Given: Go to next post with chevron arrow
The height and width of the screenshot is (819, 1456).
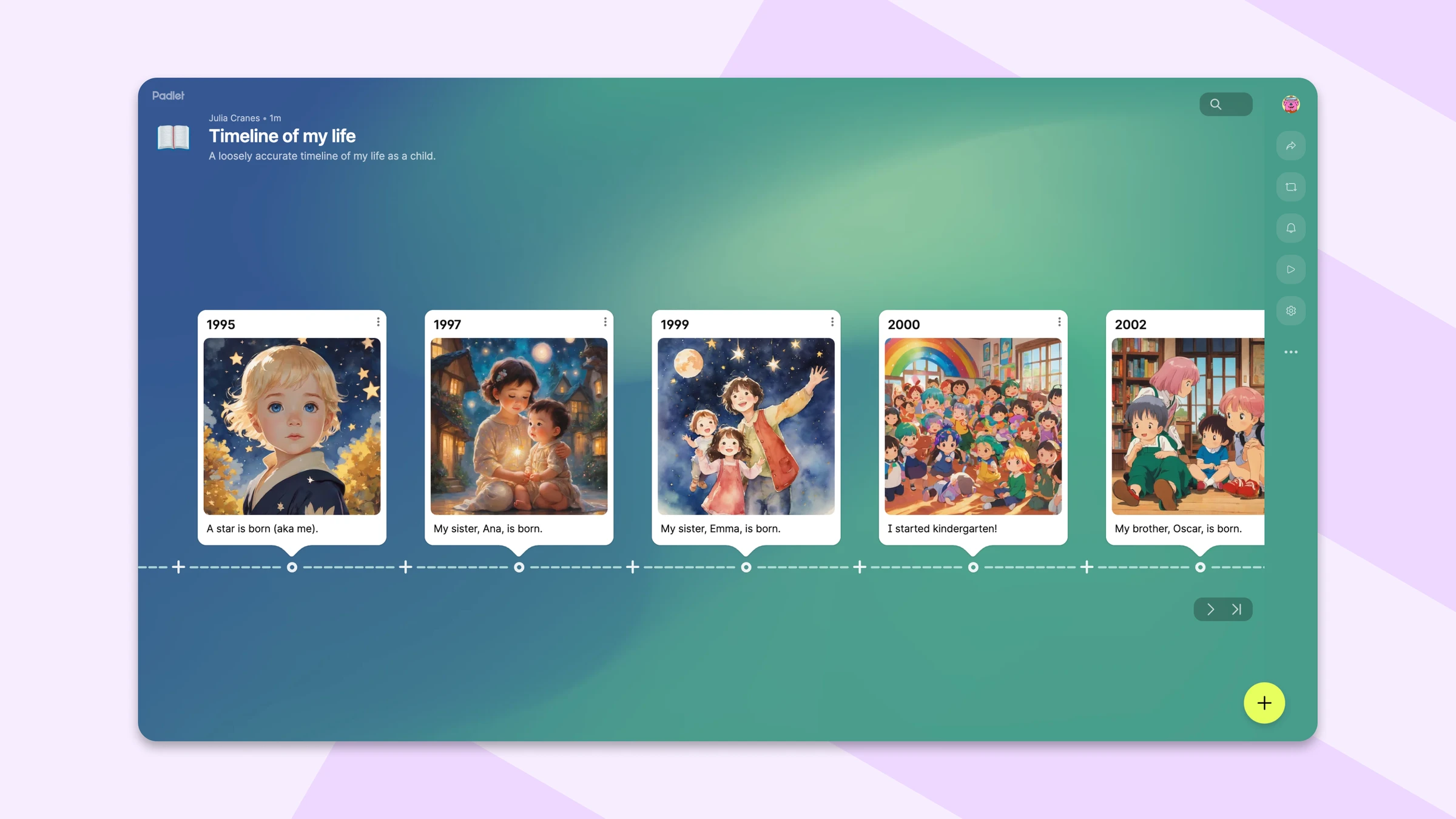Looking at the screenshot, I should pos(1210,609).
